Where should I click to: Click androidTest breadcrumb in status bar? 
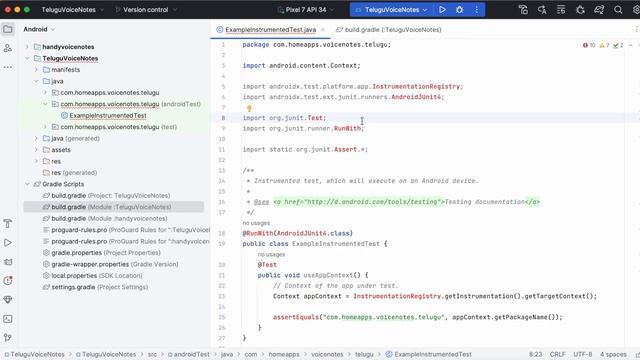188,354
